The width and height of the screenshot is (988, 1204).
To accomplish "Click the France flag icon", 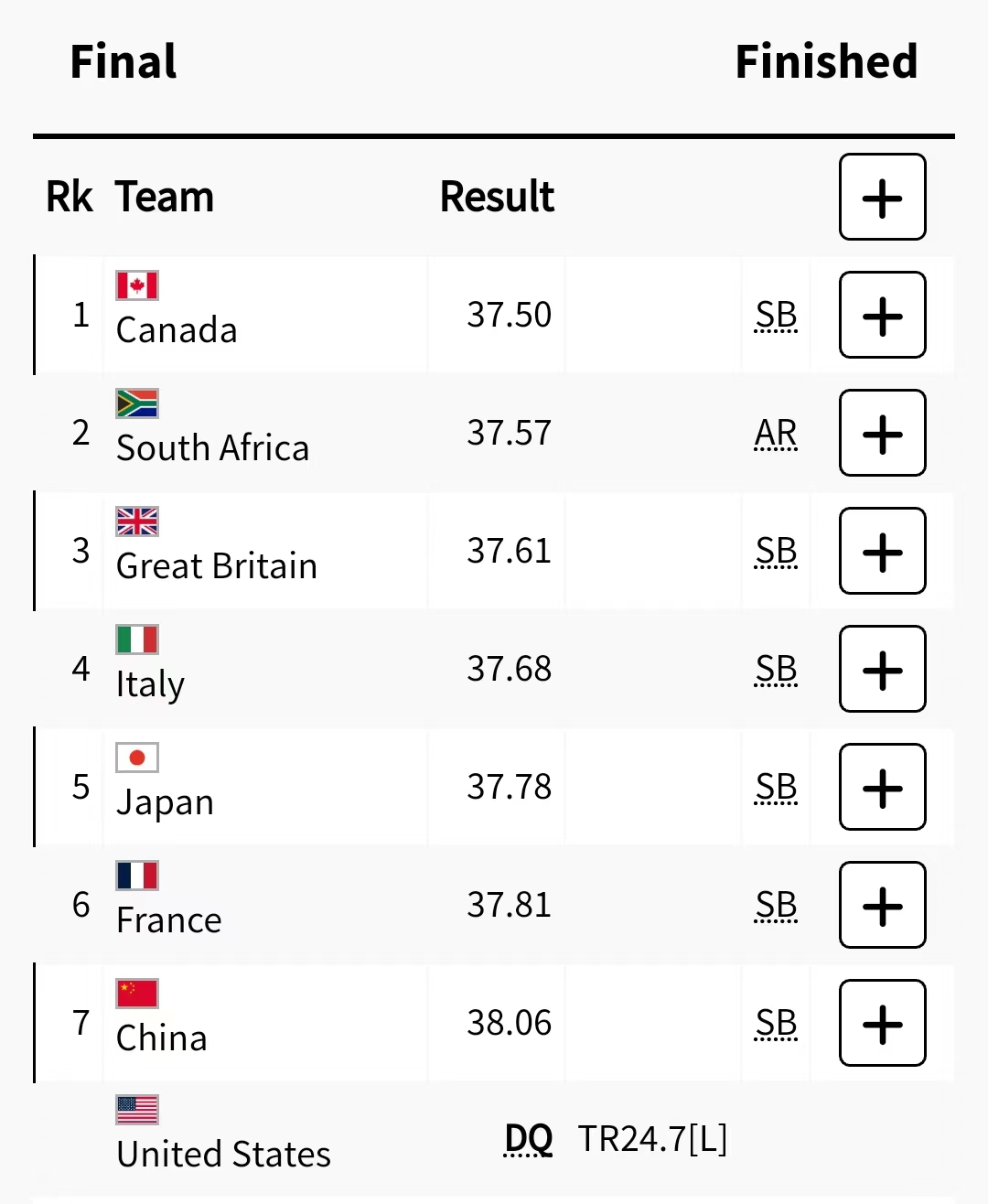I will [137, 876].
